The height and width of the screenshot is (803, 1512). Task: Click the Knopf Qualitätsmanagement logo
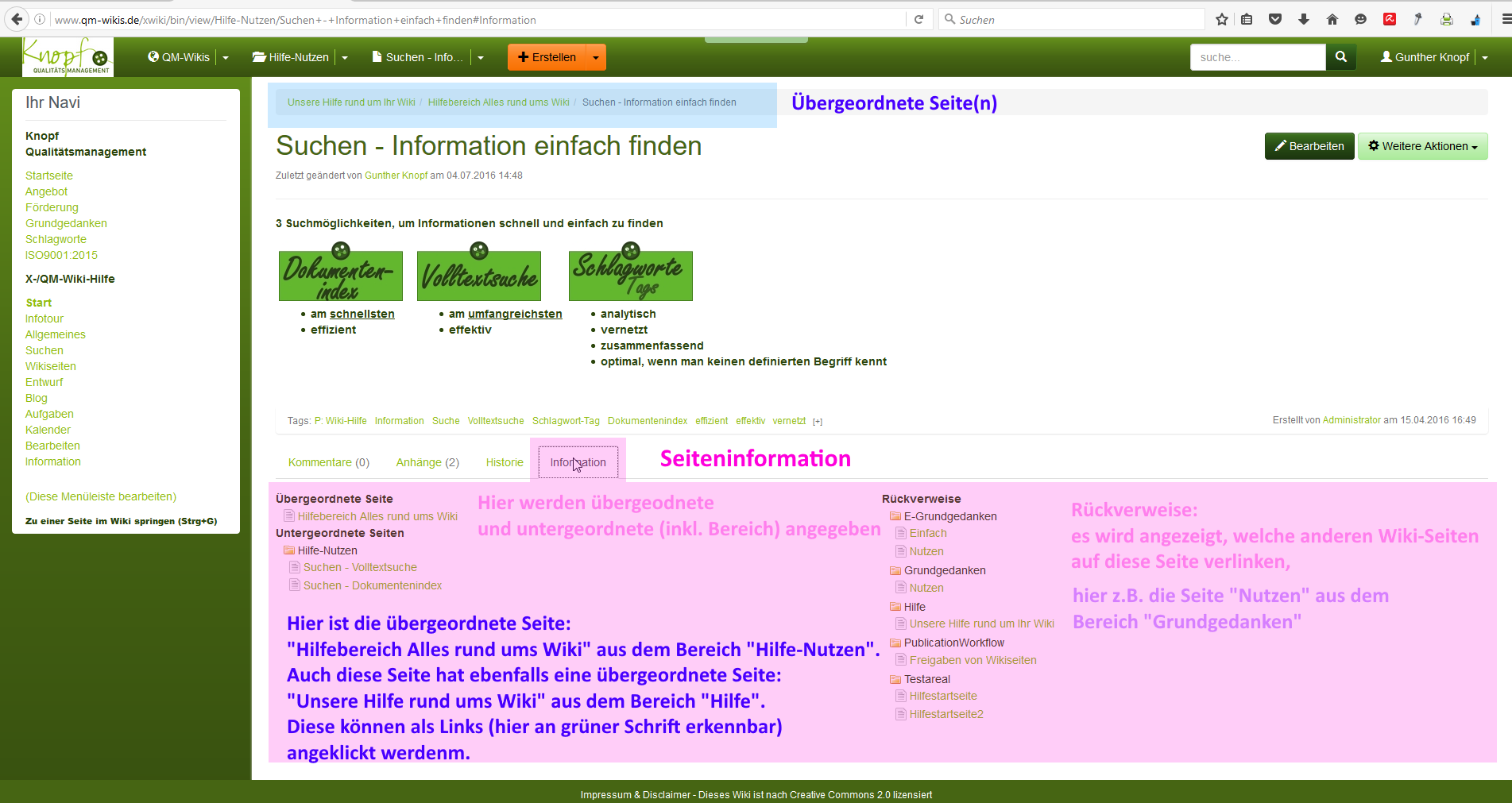point(68,57)
